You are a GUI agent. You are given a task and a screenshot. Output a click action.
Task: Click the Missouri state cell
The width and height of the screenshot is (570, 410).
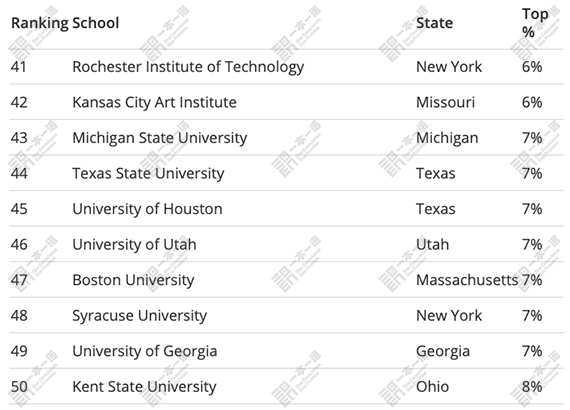(445, 102)
